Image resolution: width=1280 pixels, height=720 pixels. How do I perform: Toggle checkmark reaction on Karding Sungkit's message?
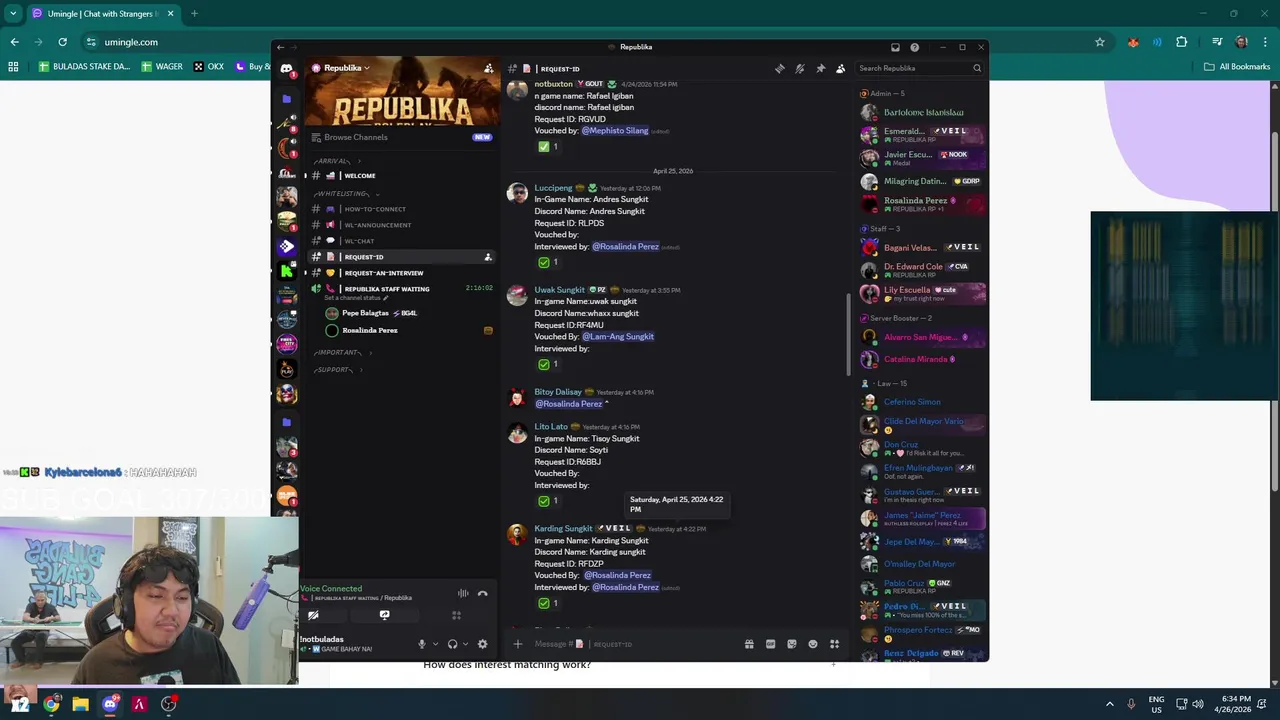(x=549, y=603)
